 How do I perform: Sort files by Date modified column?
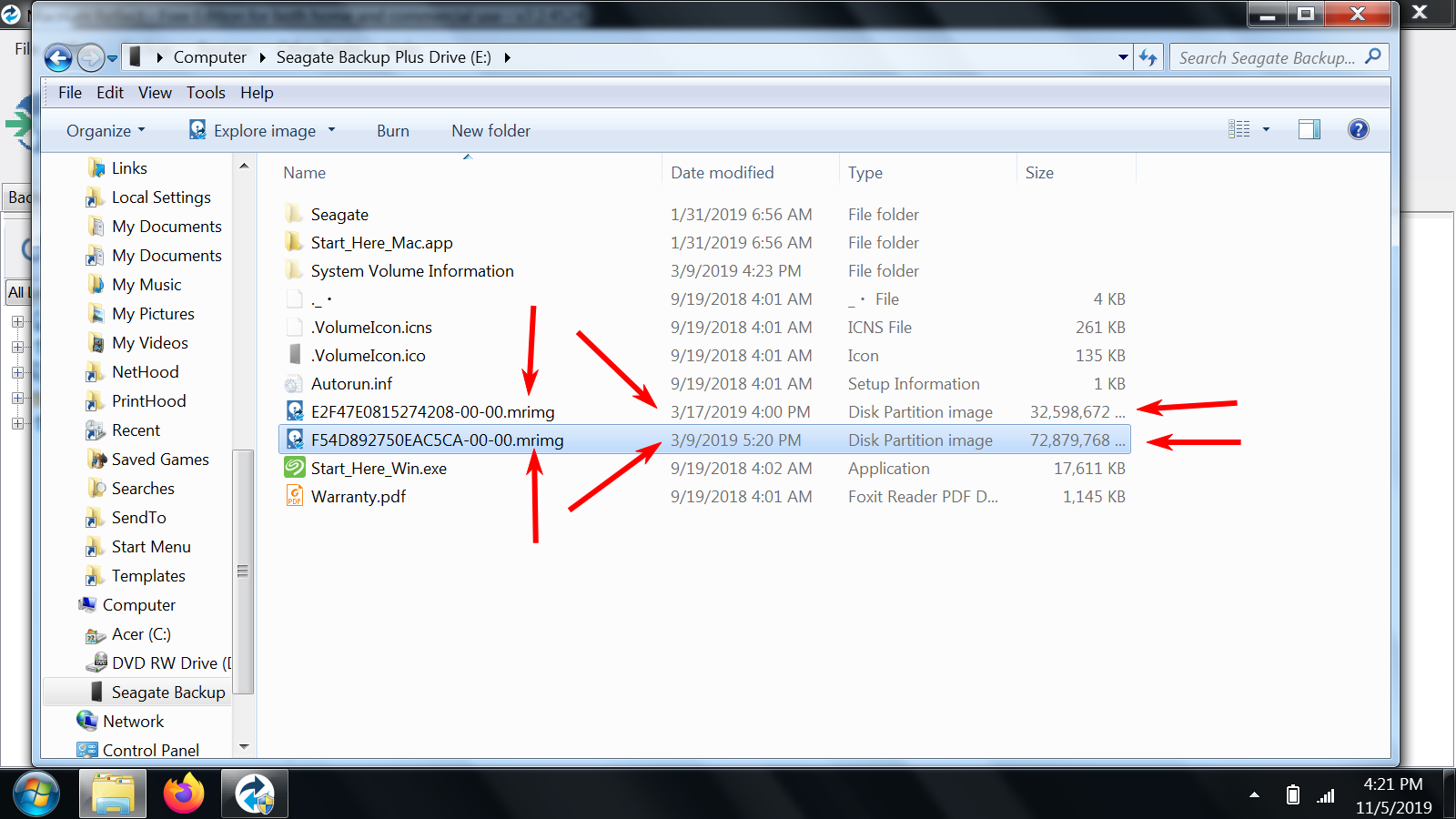pyautogui.click(x=722, y=173)
